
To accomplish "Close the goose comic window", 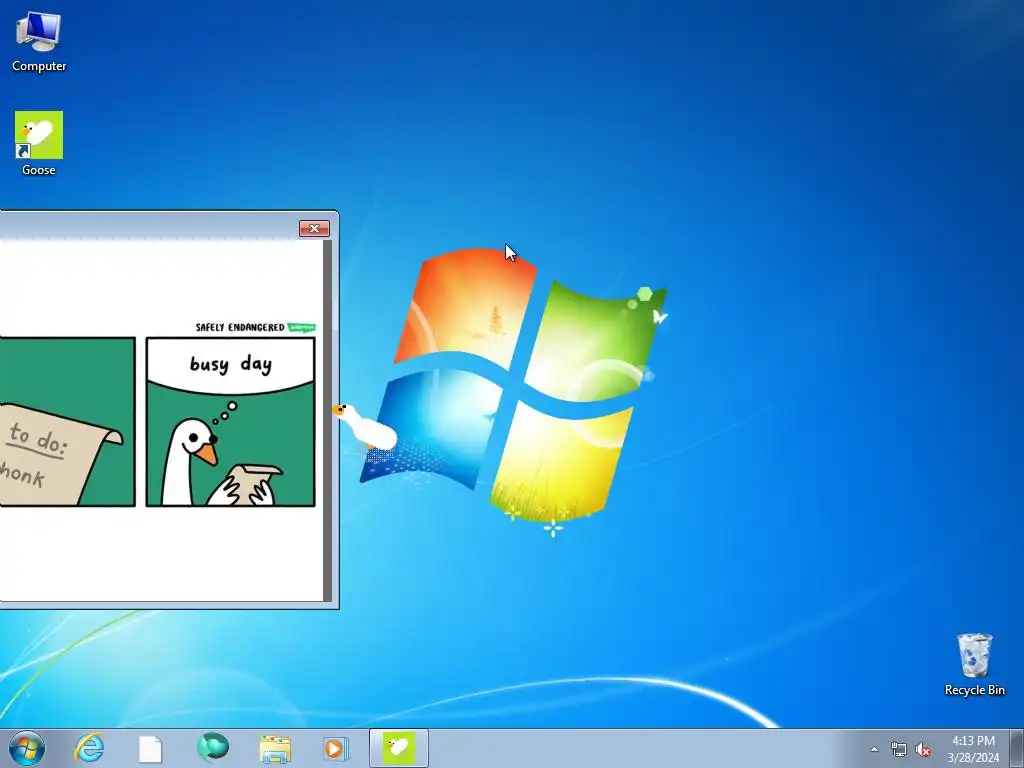I will (314, 229).
